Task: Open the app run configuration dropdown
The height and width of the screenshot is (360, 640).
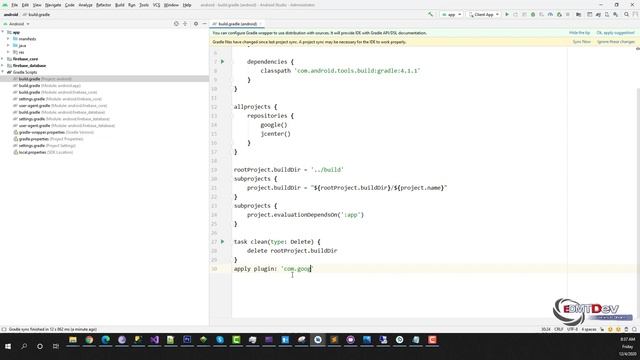Action: 451,14
